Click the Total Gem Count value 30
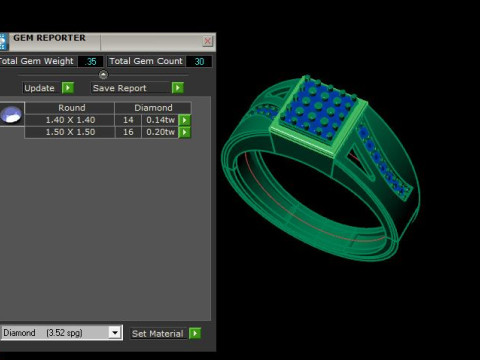Viewport: 480px width, 360px height. (x=199, y=62)
